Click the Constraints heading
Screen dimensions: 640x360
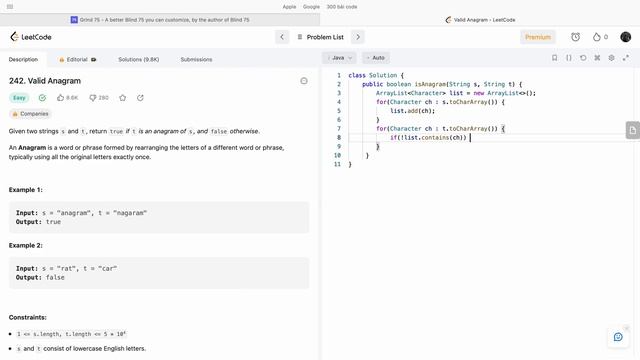click(28, 317)
